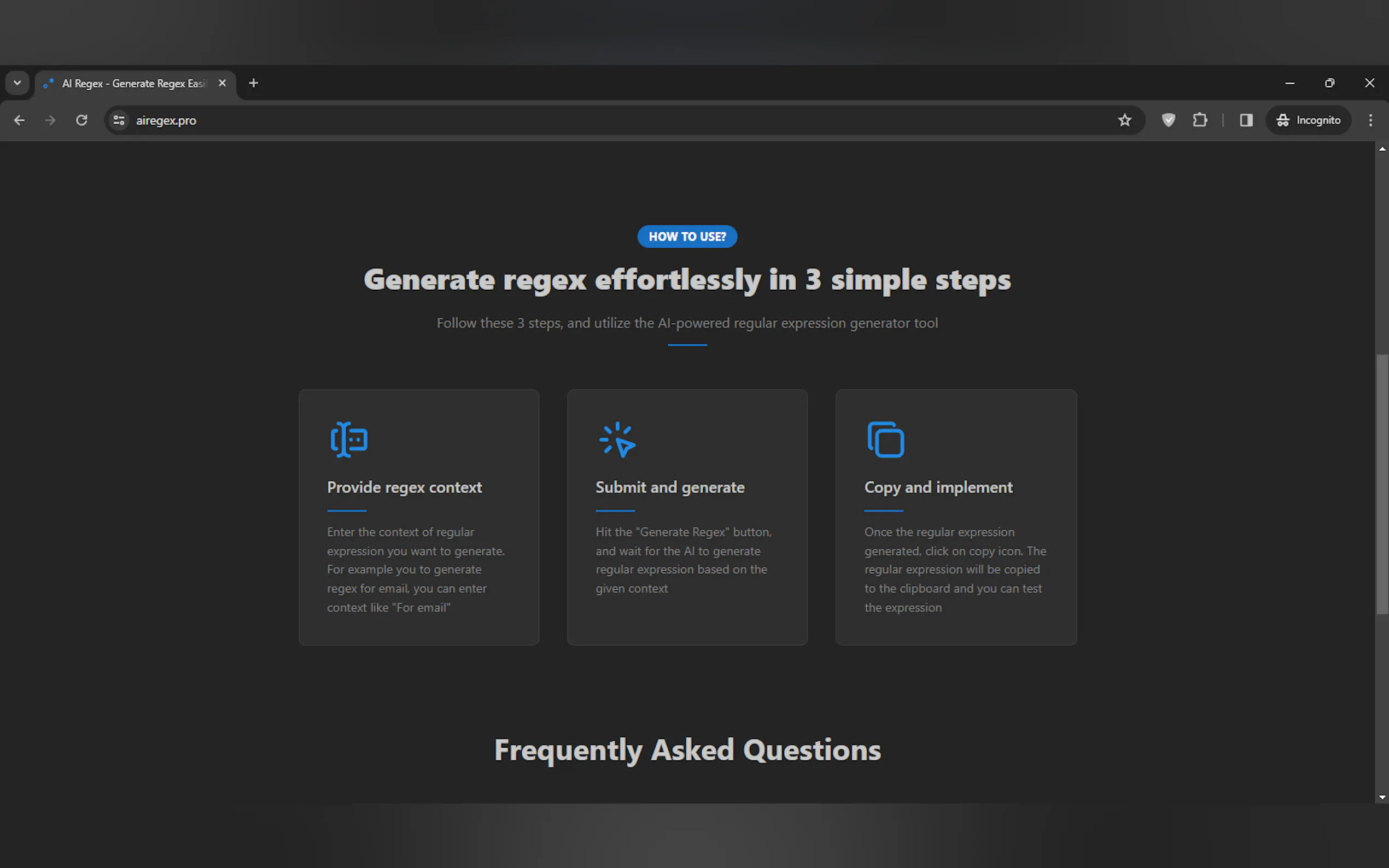Click the vertical scrollbar thumb
1389x868 pixels.
coord(1381,485)
